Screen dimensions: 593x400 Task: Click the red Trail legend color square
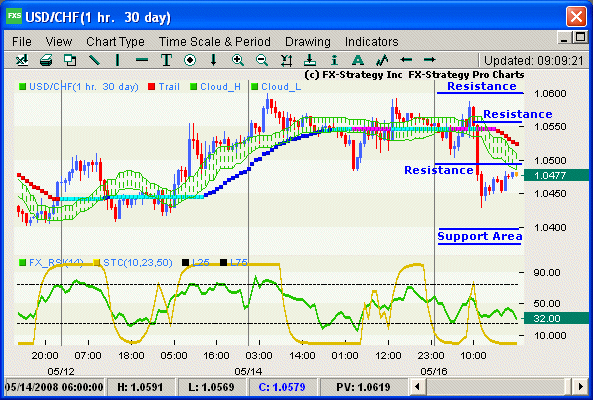coord(152,87)
